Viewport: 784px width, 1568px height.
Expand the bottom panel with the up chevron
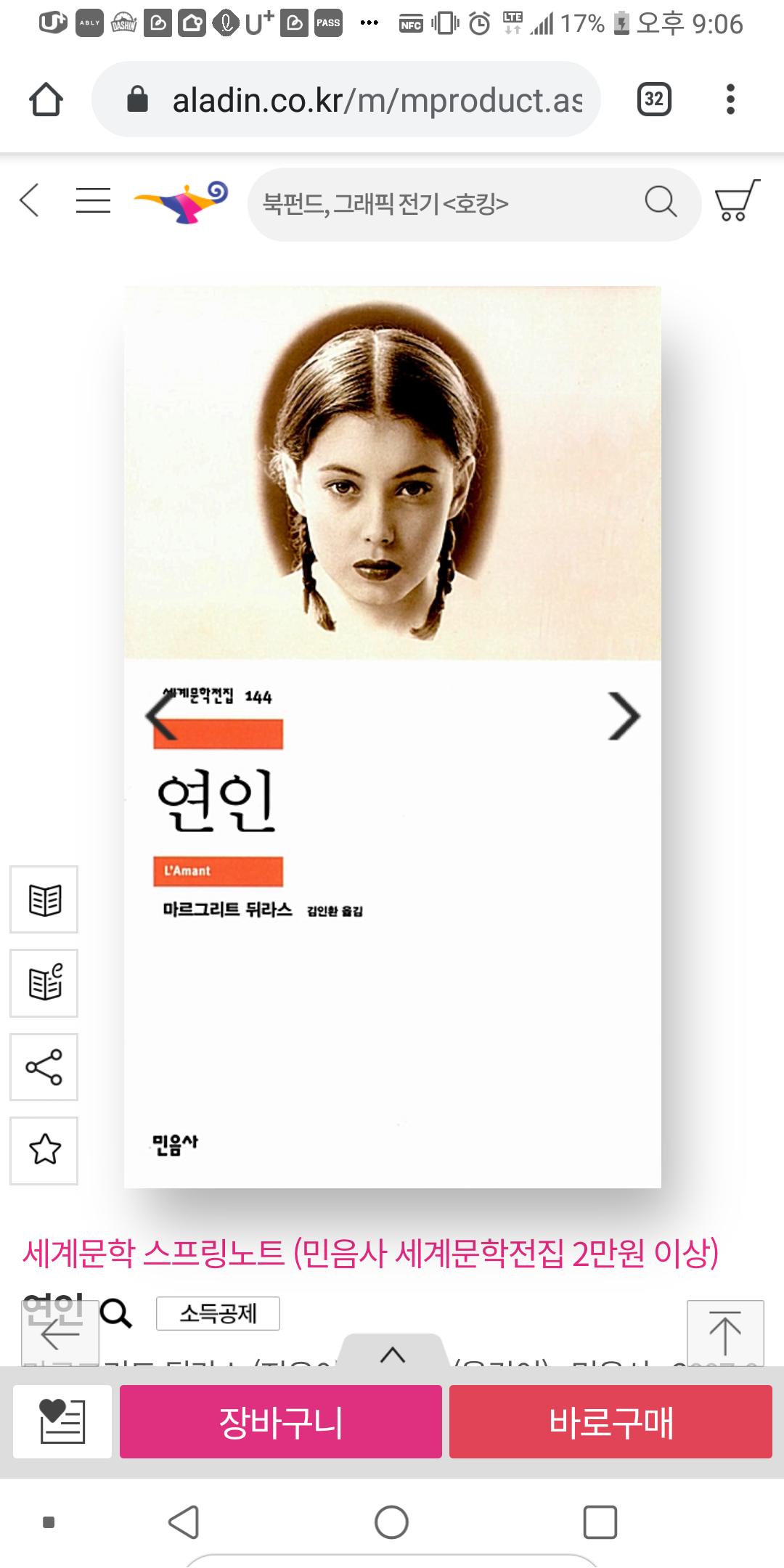393,1354
